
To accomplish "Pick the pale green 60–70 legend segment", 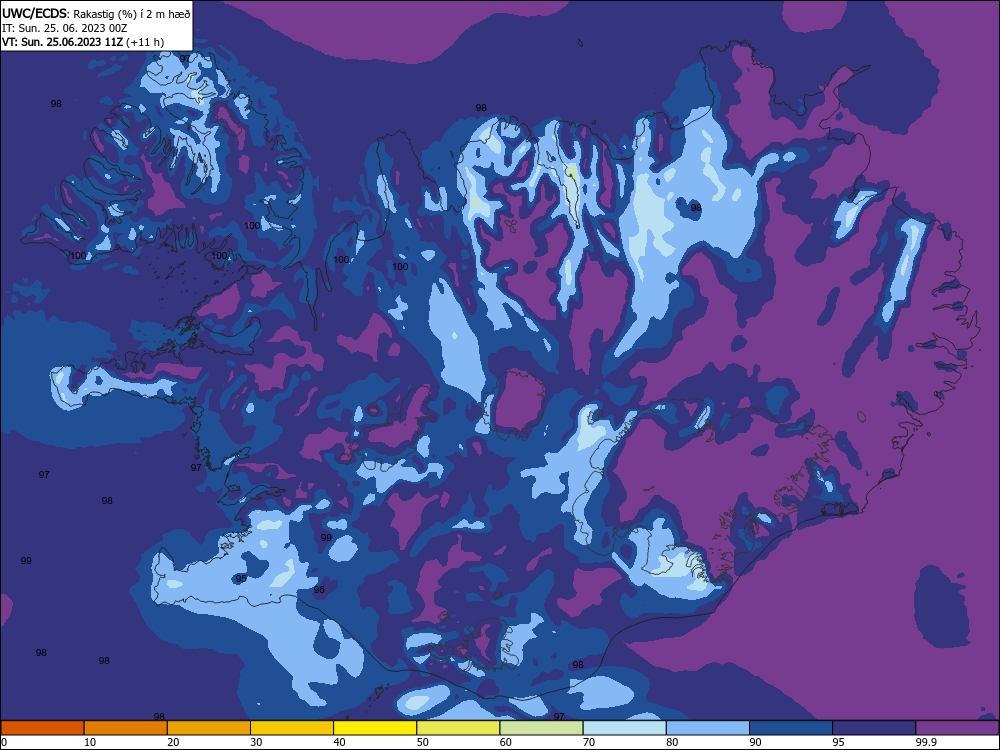I will click(x=541, y=728).
